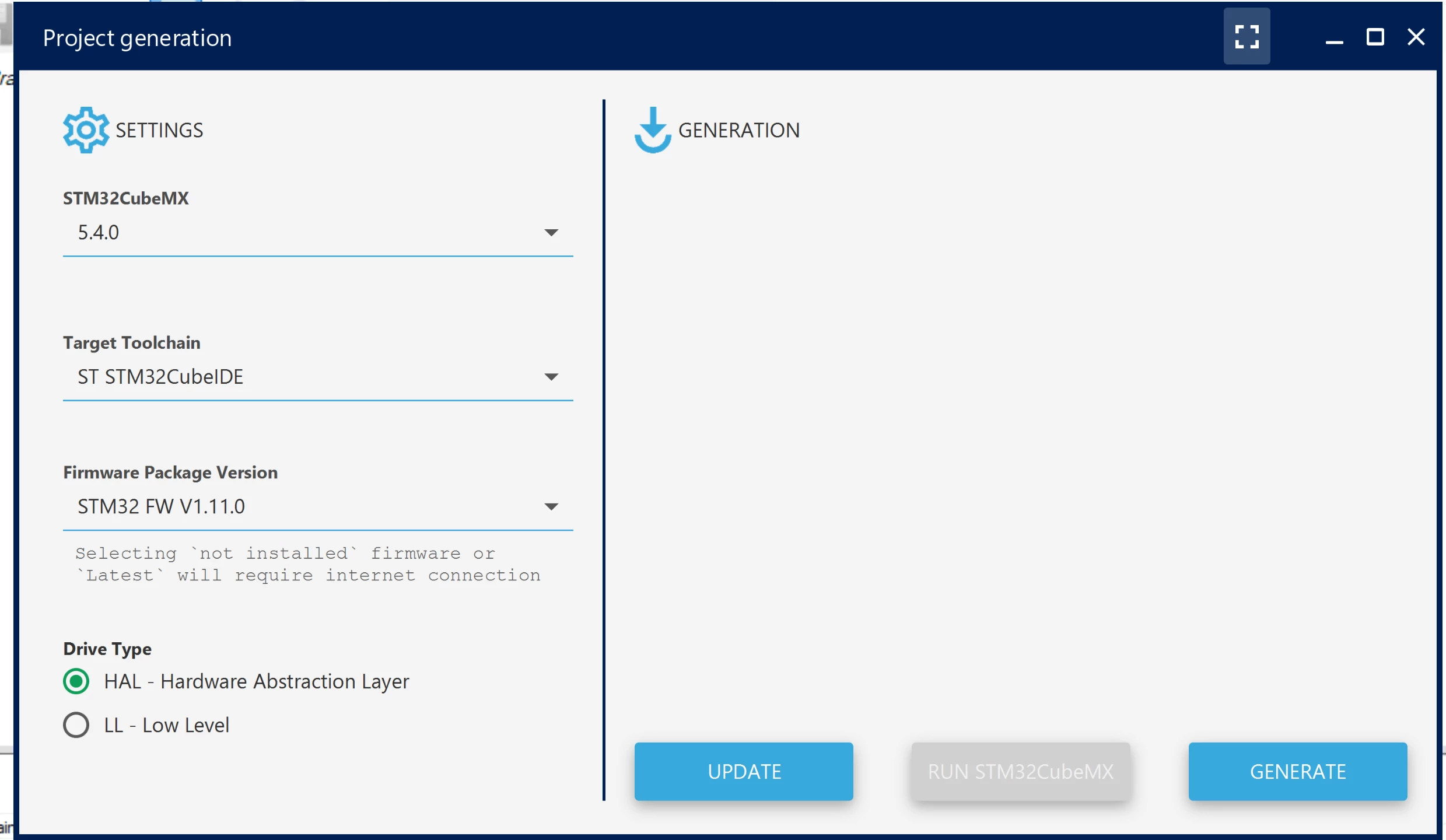Image resolution: width=1446 pixels, height=840 pixels.
Task: Select LL - Low Level radio button
Action: 76,725
